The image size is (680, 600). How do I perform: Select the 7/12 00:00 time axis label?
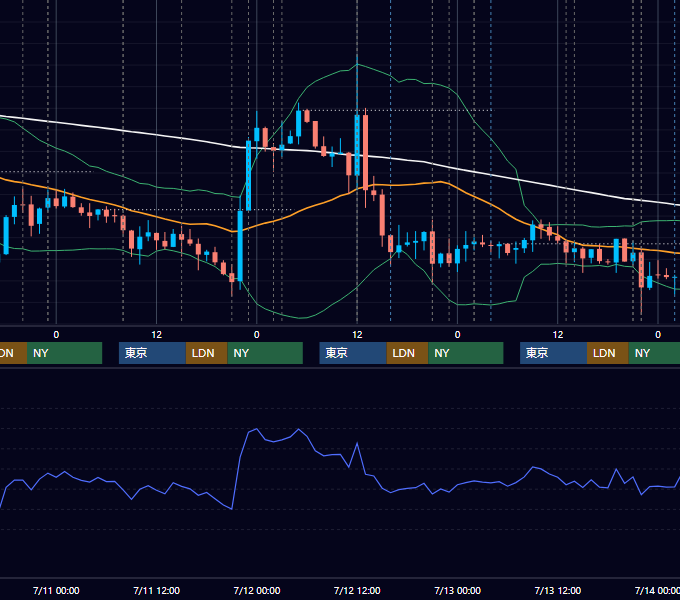(257, 590)
